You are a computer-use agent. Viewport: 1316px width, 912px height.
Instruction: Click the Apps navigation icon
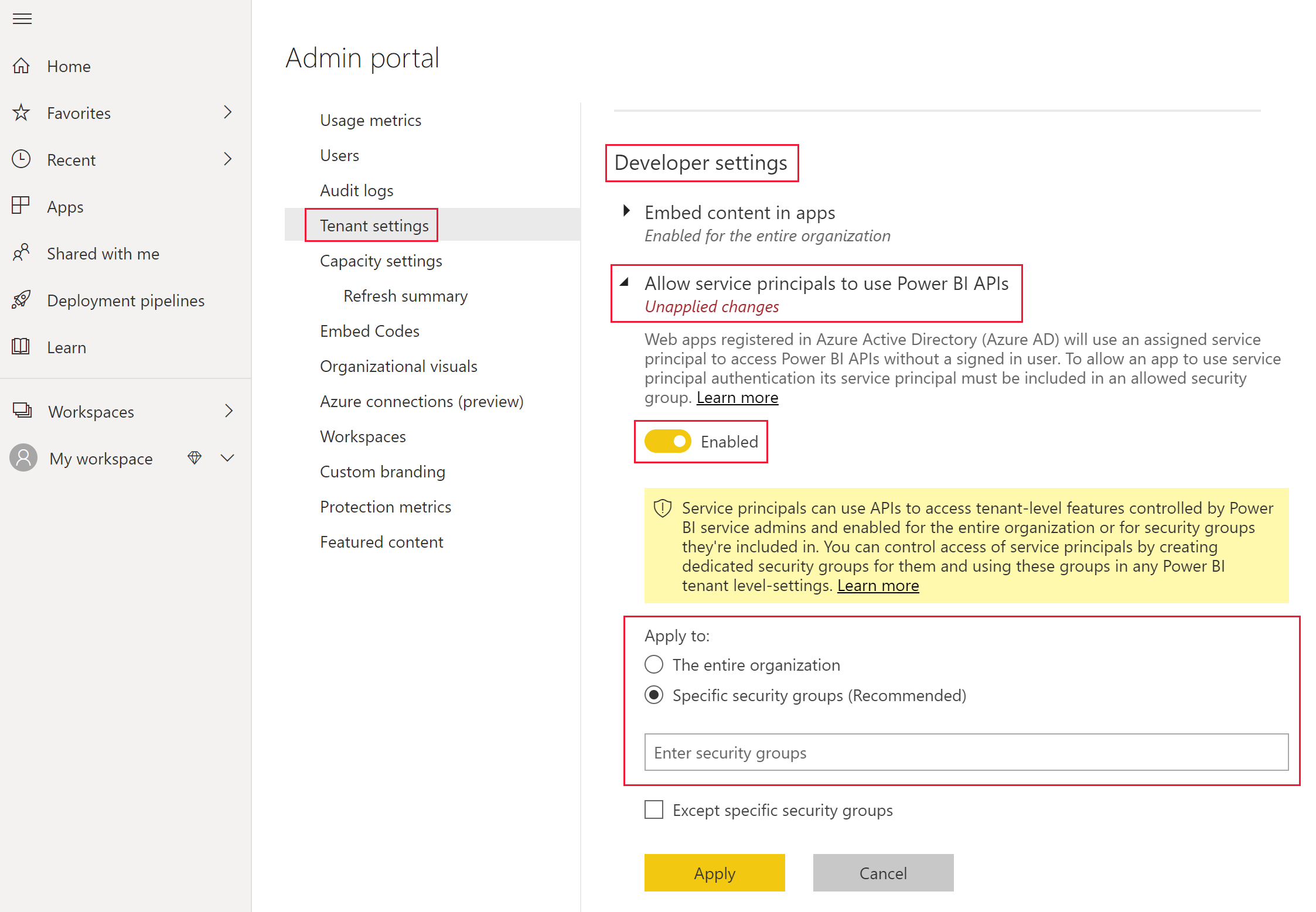pos(24,206)
